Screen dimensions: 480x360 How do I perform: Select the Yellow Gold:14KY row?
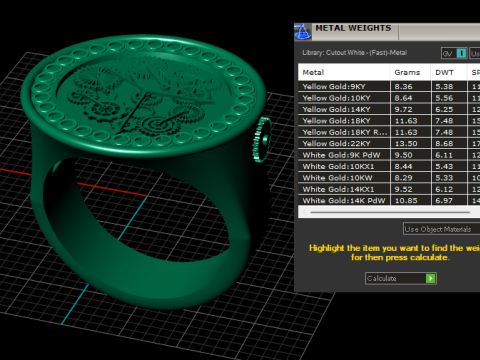point(389,109)
